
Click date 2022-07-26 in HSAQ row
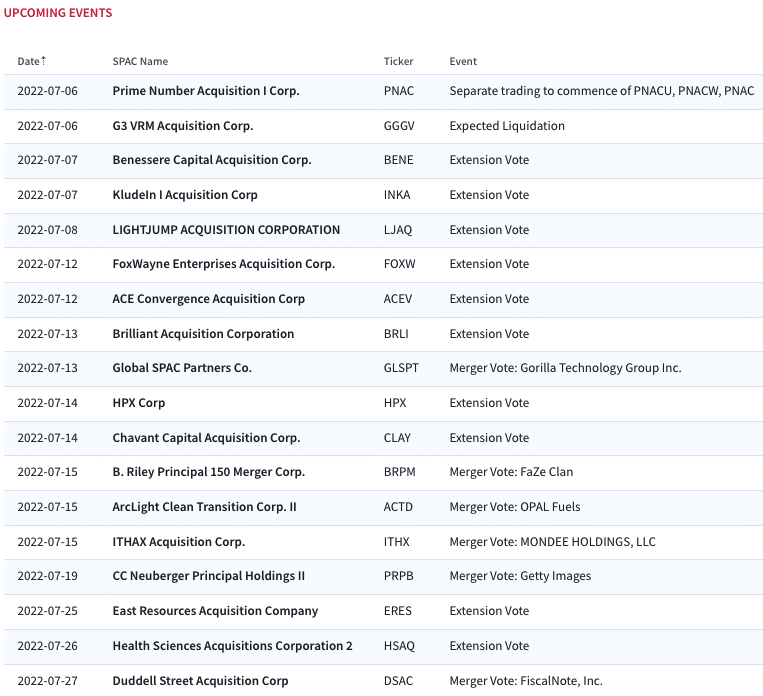[x=48, y=646]
